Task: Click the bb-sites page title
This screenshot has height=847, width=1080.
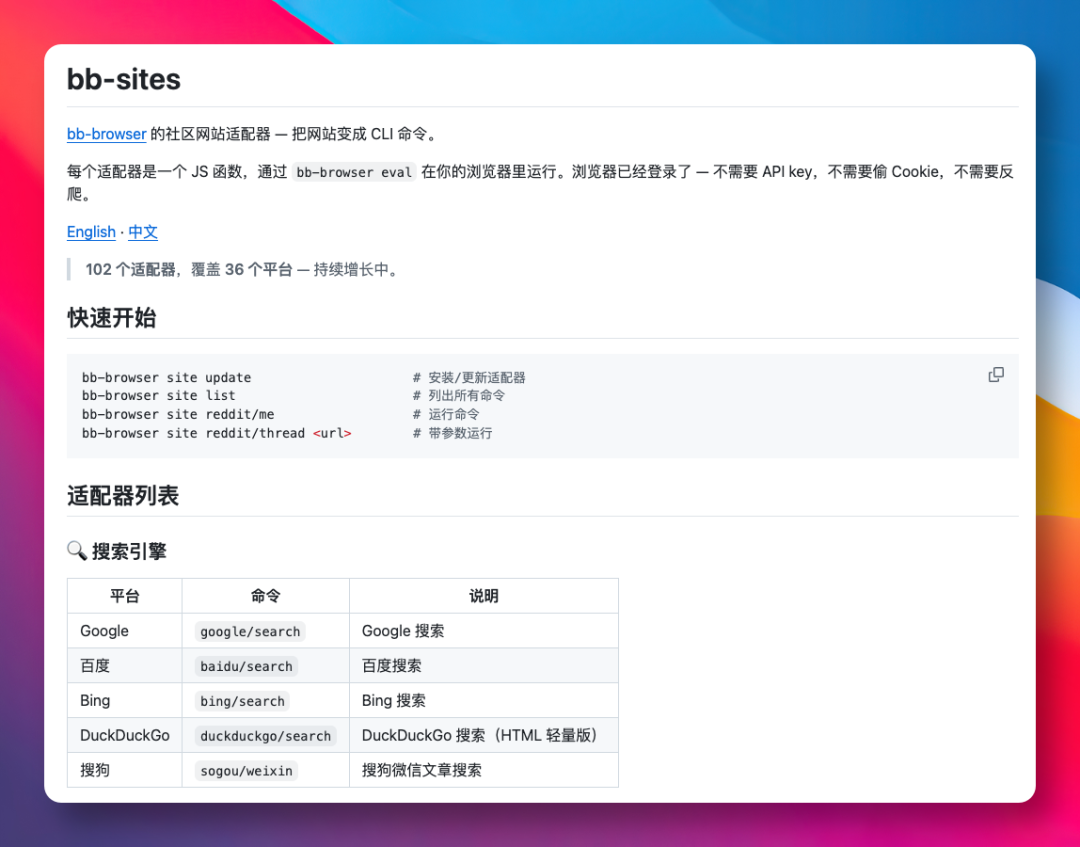Action: [123, 79]
